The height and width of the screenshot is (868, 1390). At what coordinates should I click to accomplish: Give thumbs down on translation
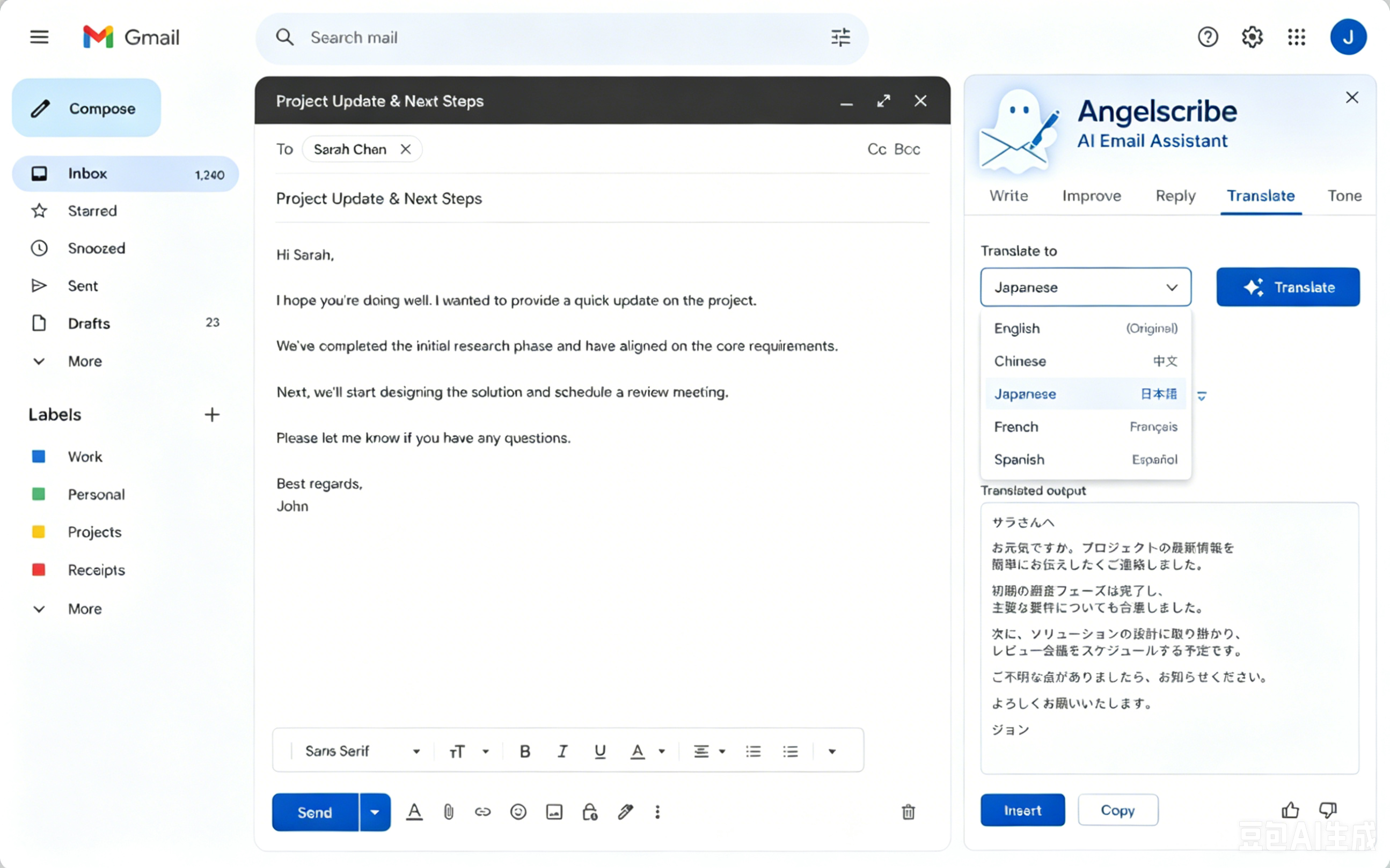coord(1328,810)
